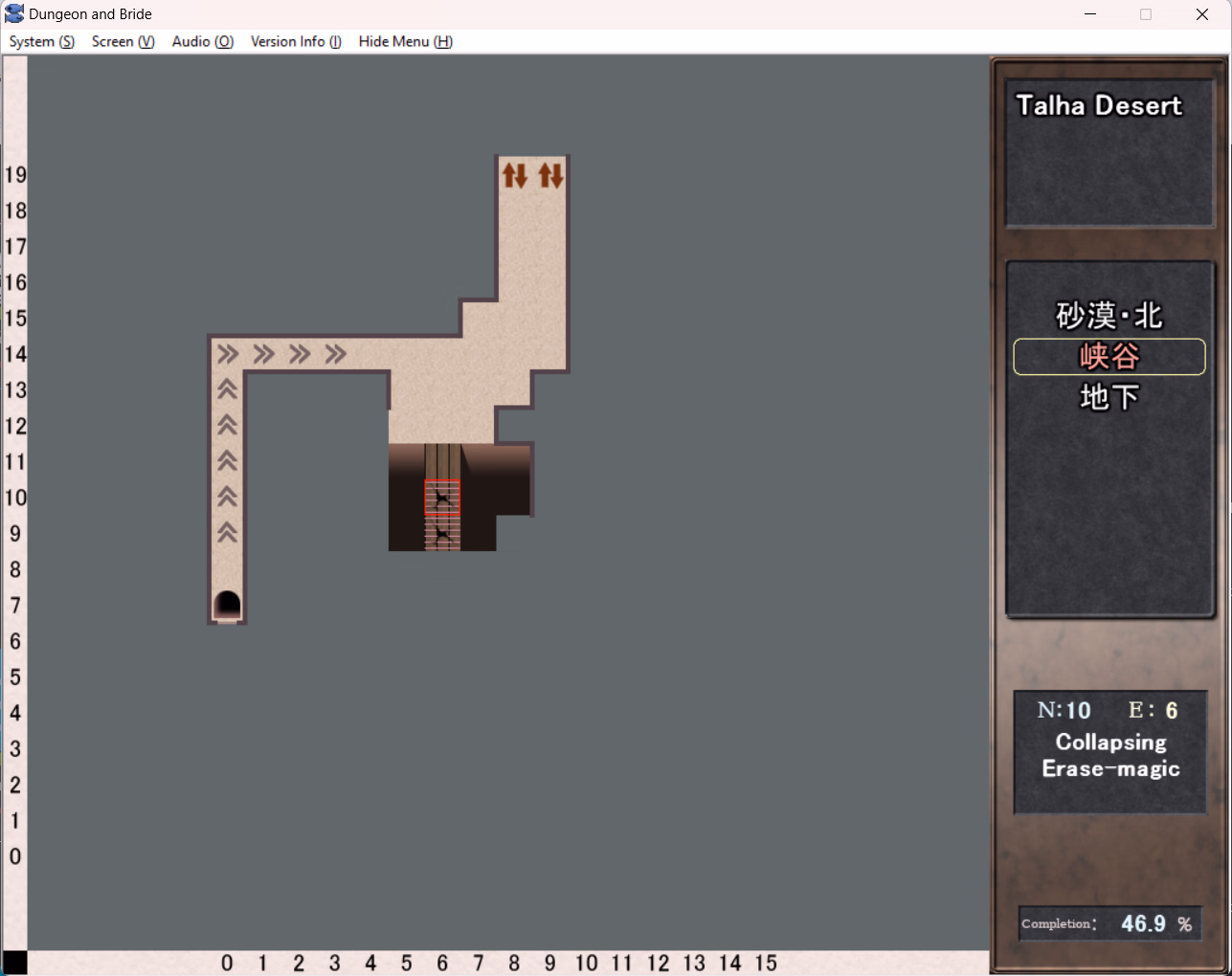This screenshot has height=976, width=1232.
Task: Click the red highlighted current position tile
Action: coord(442,499)
